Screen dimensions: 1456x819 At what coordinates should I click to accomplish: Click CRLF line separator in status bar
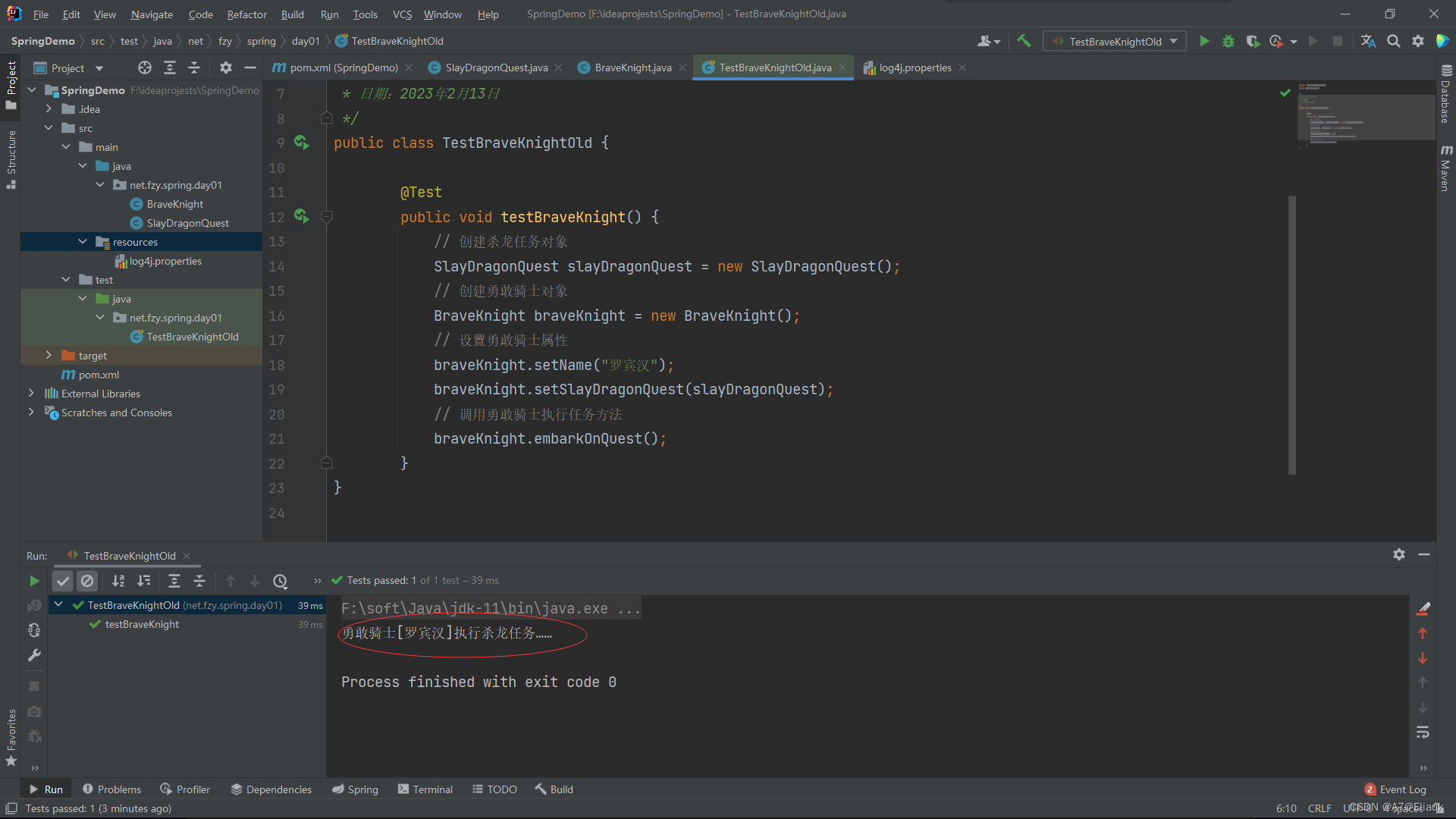(1319, 808)
